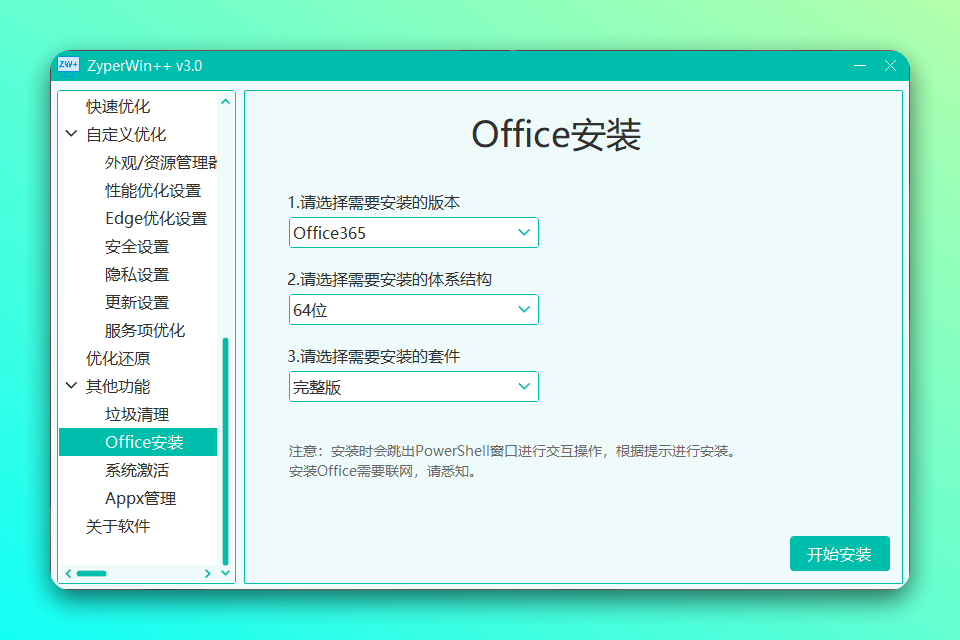
Task: Collapse the 自定义优化 tree node
Action: point(72,134)
